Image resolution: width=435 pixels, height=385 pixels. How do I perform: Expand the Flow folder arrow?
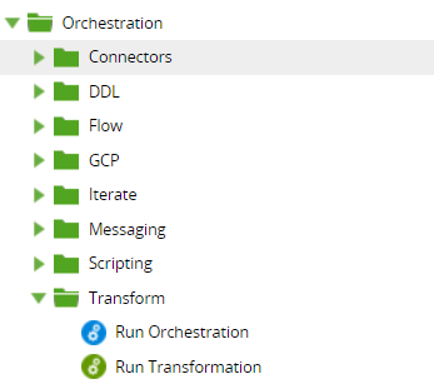39,126
